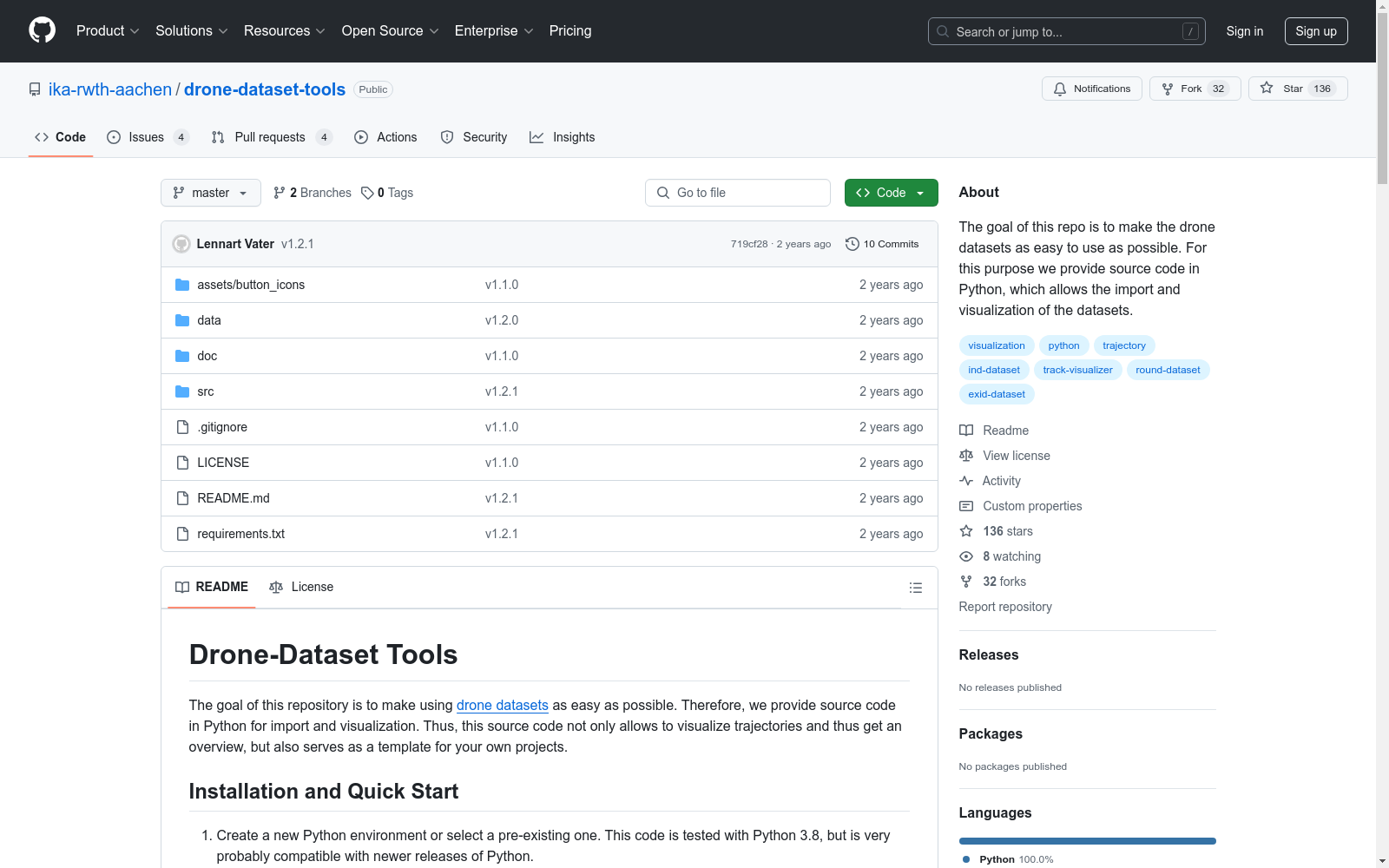Click the .gitignore file icon
The width and height of the screenshot is (1389, 868).
click(x=182, y=427)
